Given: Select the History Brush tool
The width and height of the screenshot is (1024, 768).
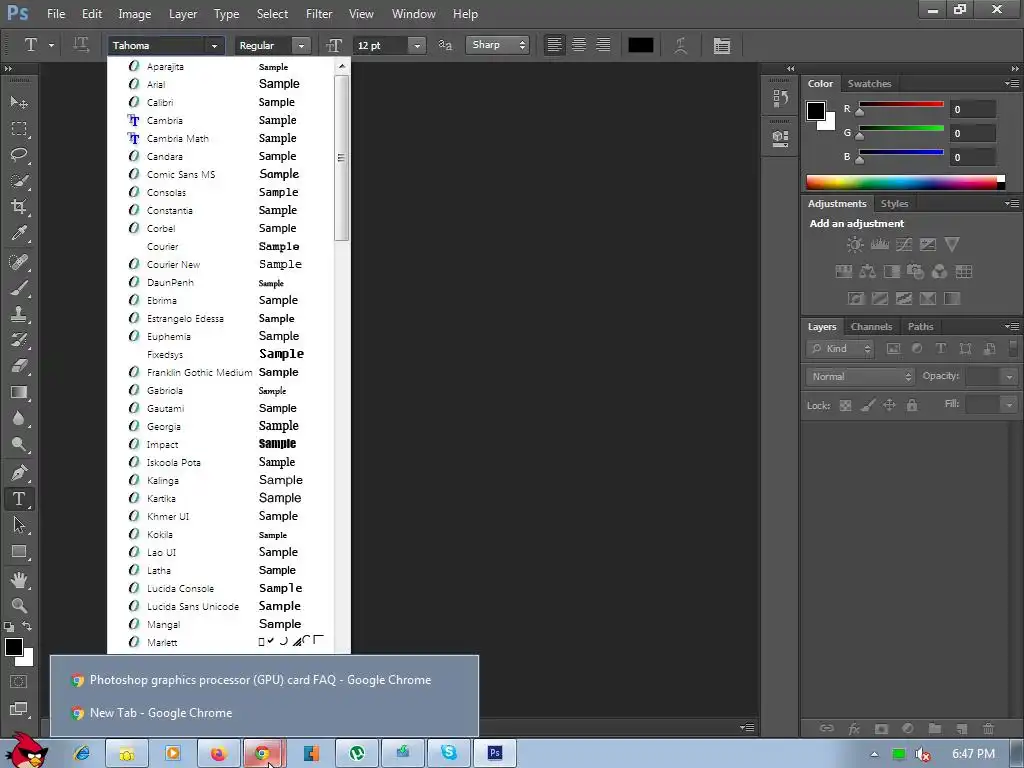Looking at the screenshot, I should tap(19, 340).
